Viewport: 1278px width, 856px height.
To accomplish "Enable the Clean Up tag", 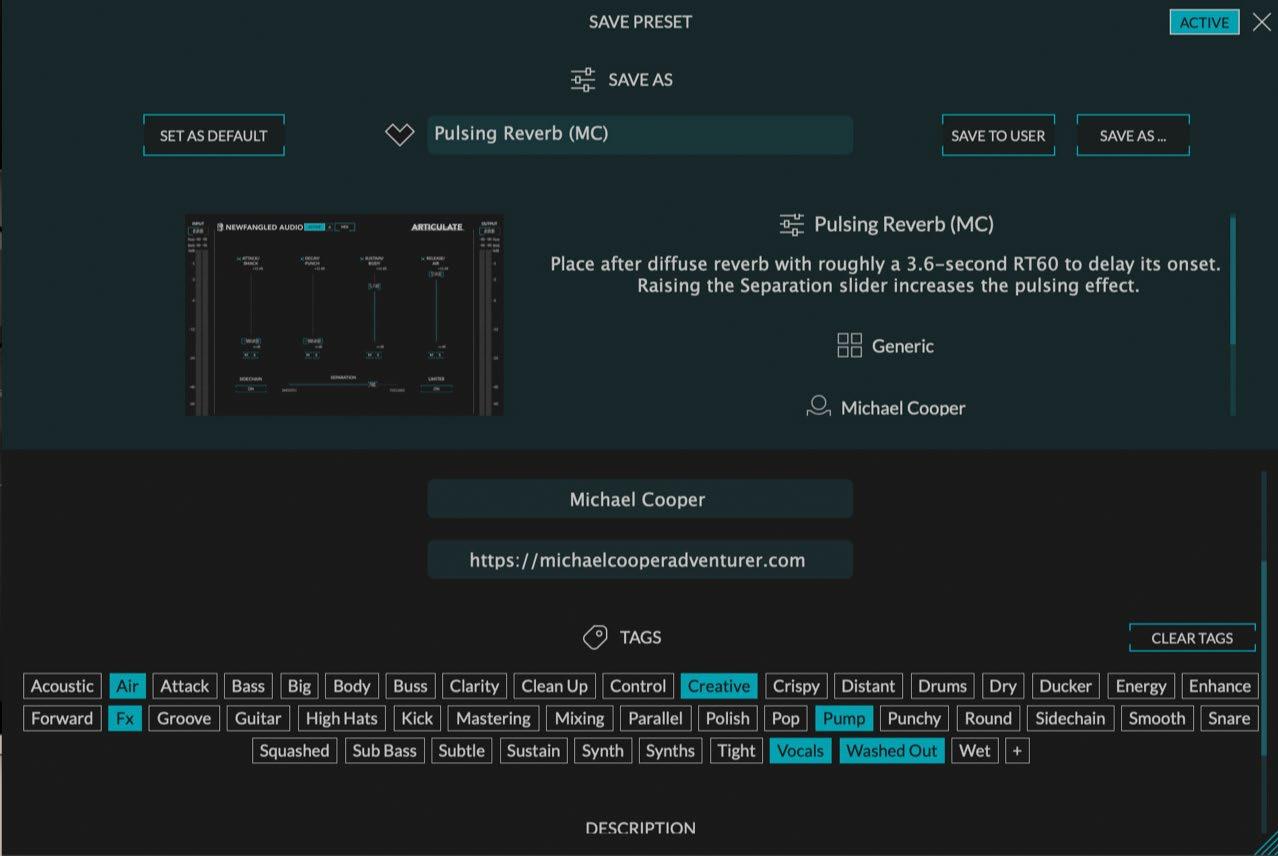I will pos(555,686).
